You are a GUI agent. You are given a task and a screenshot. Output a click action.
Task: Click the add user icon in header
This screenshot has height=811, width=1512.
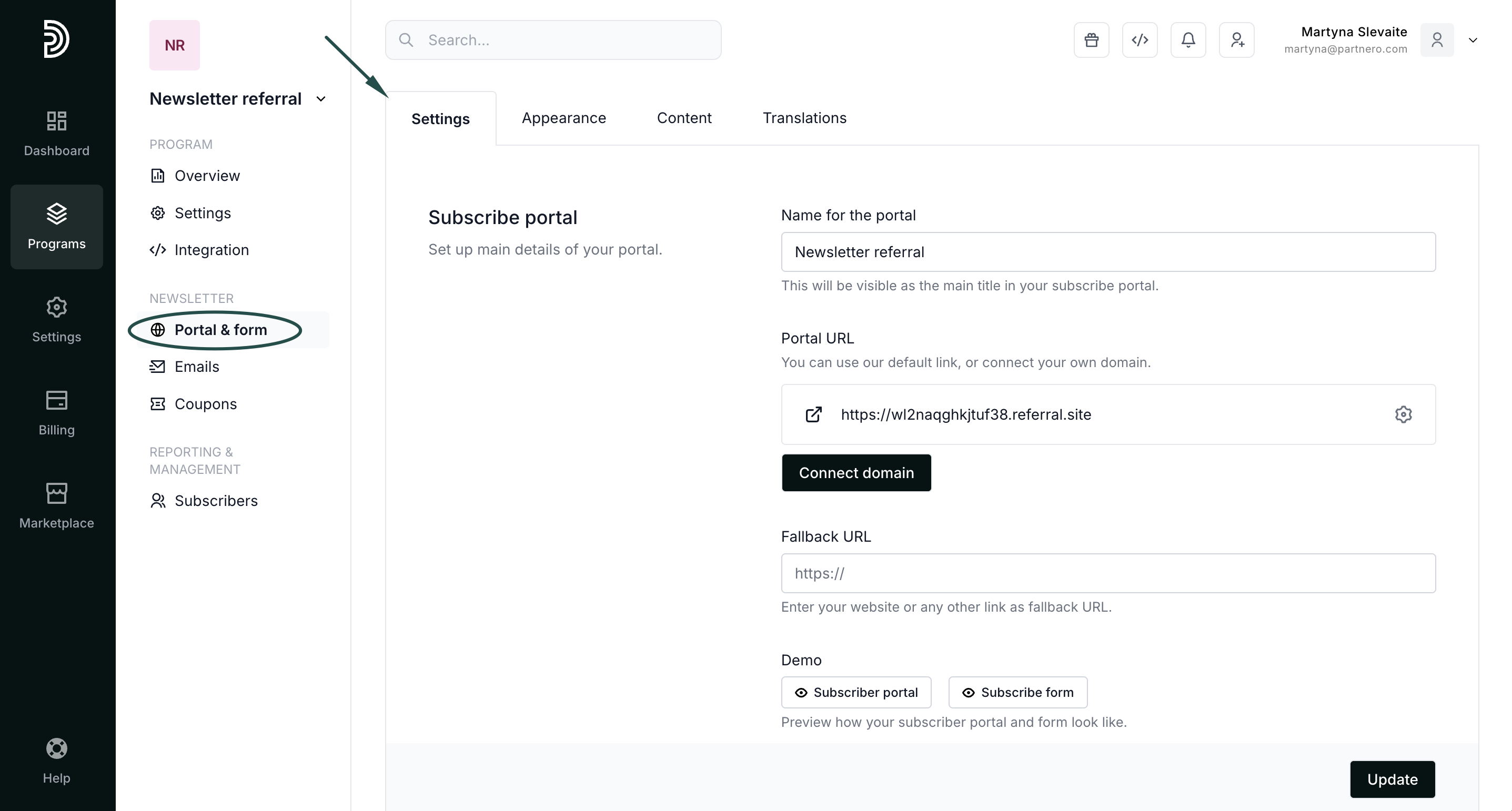[x=1237, y=40]
